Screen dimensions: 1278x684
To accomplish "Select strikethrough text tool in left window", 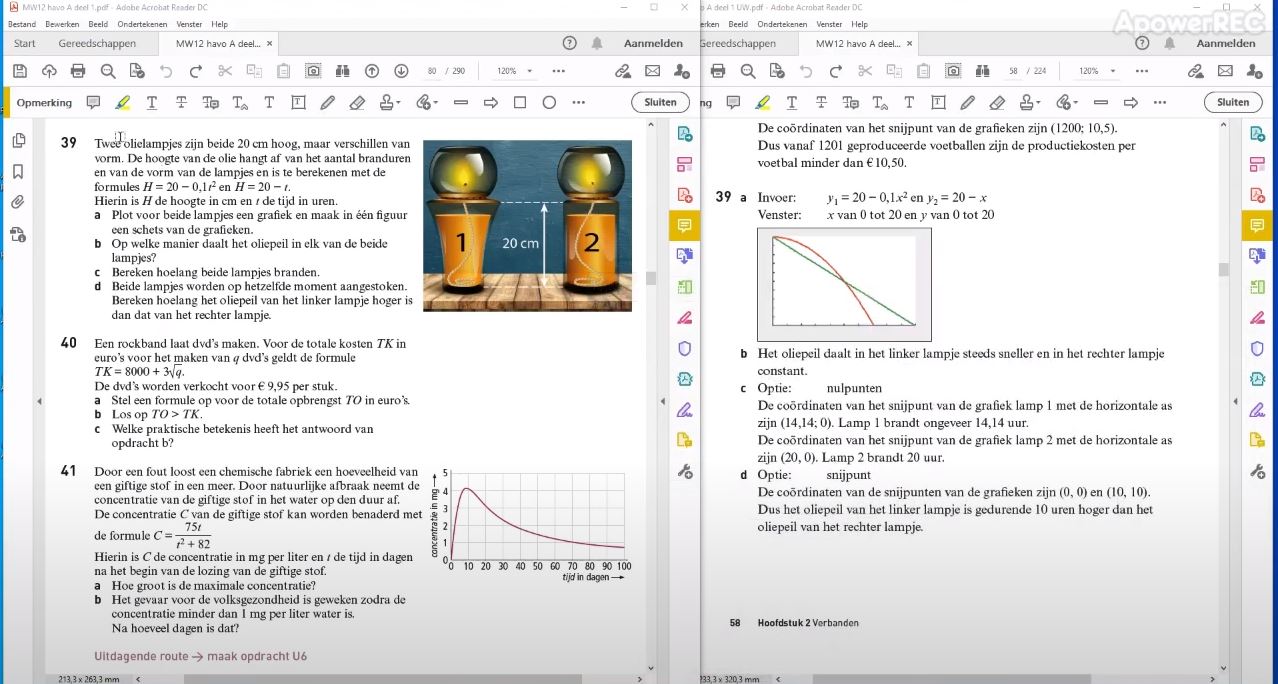I will point(181,102).
